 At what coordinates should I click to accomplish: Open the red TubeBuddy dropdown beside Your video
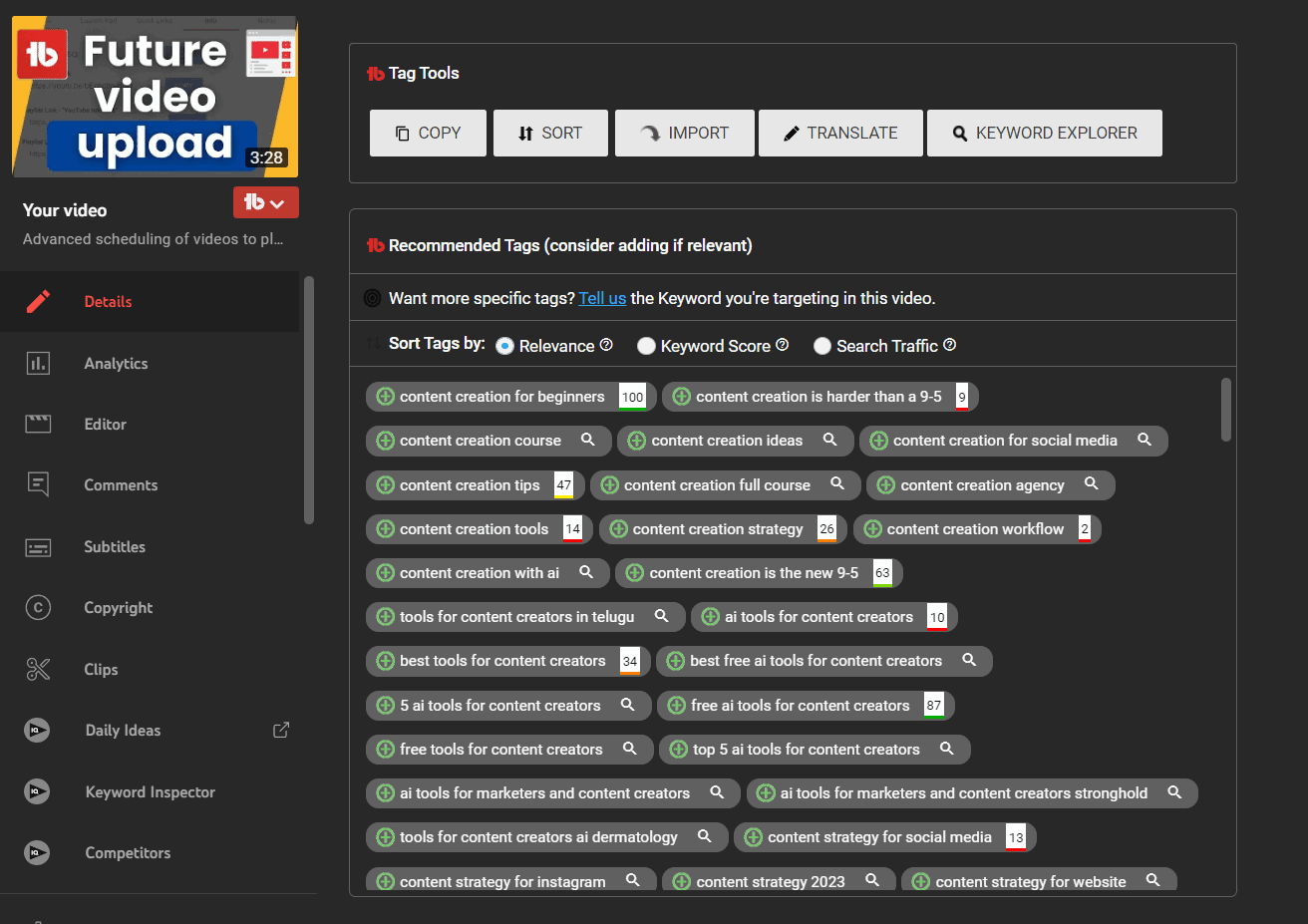(x=265, y=201)
